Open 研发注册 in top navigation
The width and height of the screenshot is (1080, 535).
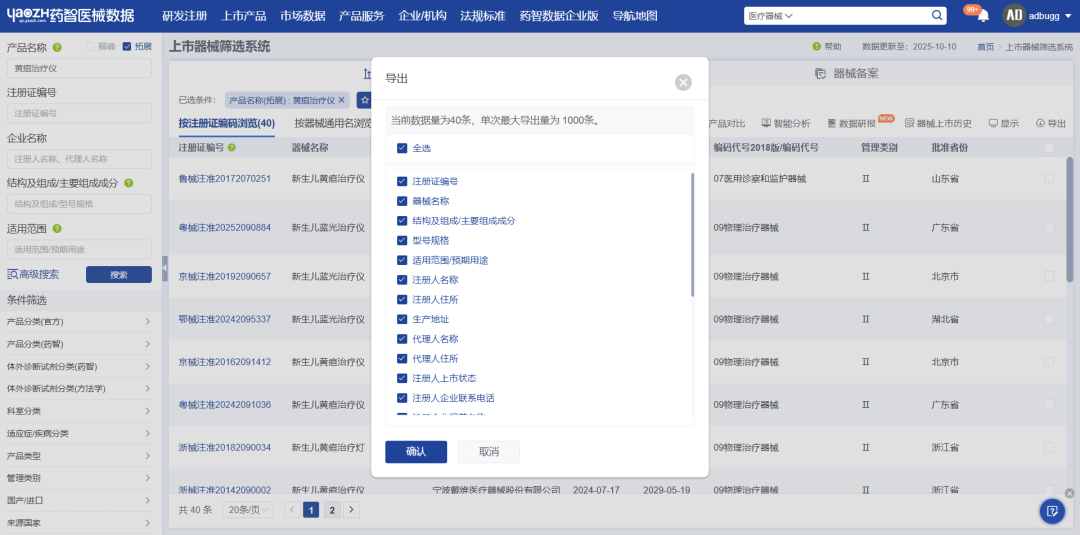(185, 16)
